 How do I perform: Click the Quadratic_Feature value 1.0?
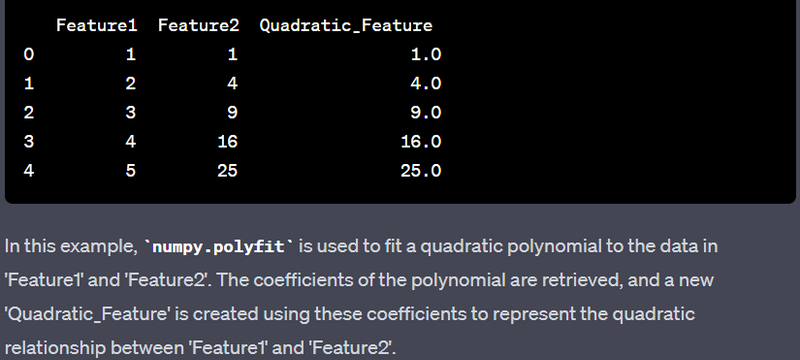click(426, 55)
